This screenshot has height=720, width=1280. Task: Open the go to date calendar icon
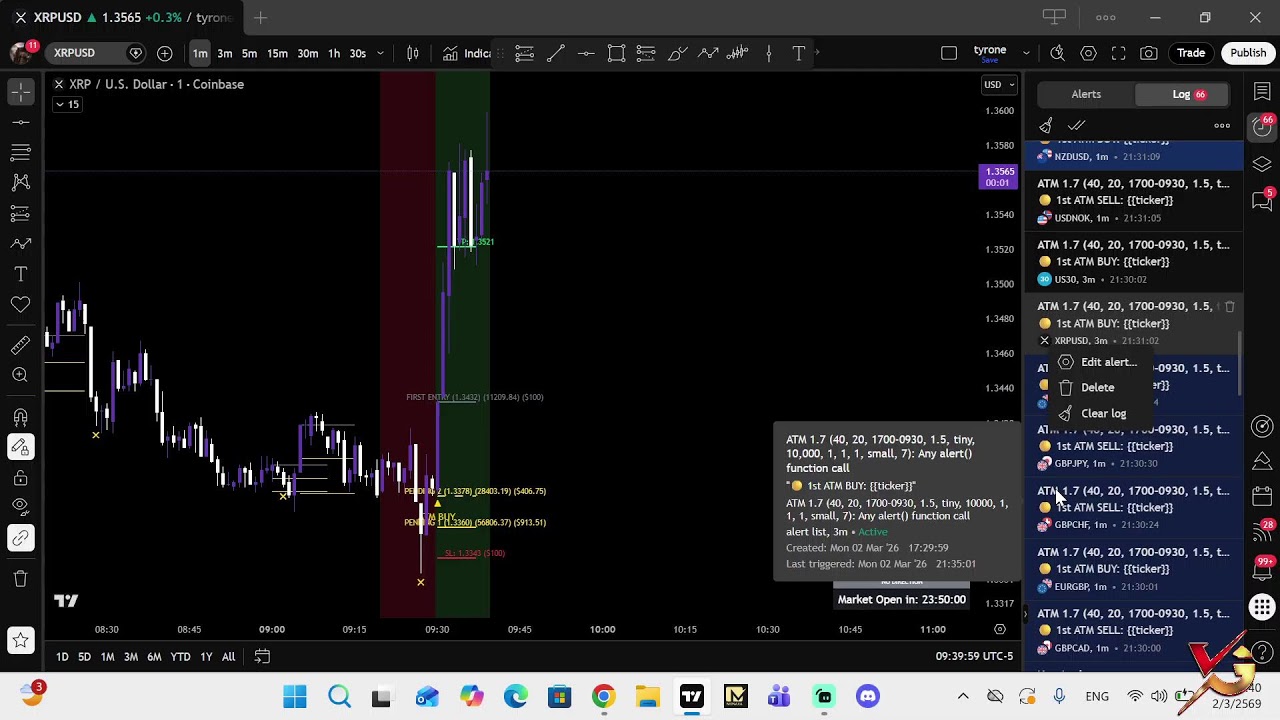tap(262, 657)
